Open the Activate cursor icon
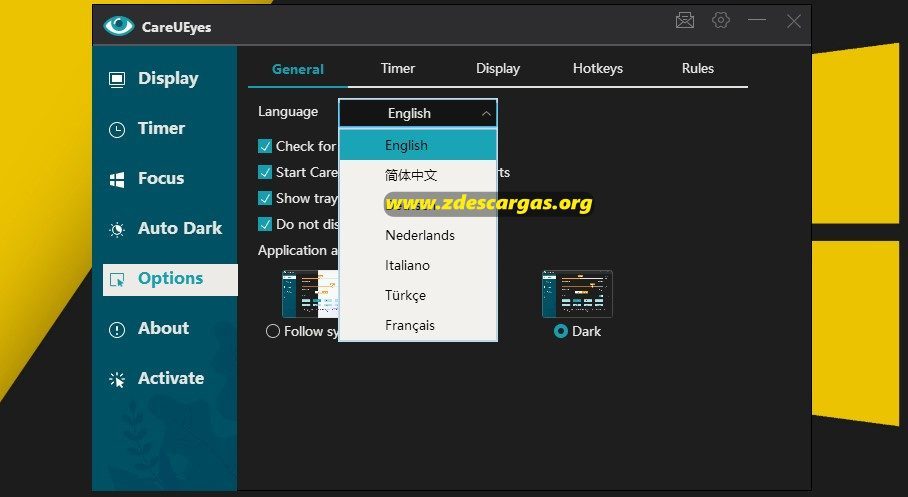The image size is (908, 497). (117, 380)
